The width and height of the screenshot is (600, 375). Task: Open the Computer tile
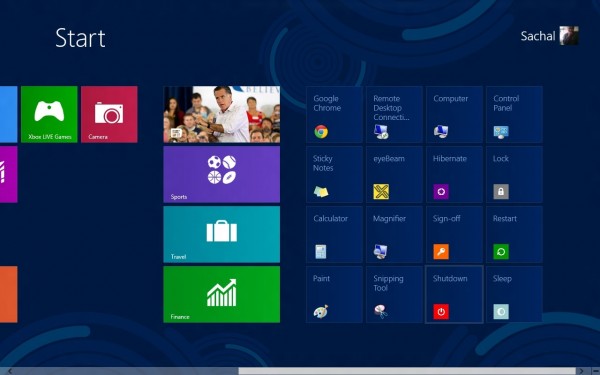[454, 114]
